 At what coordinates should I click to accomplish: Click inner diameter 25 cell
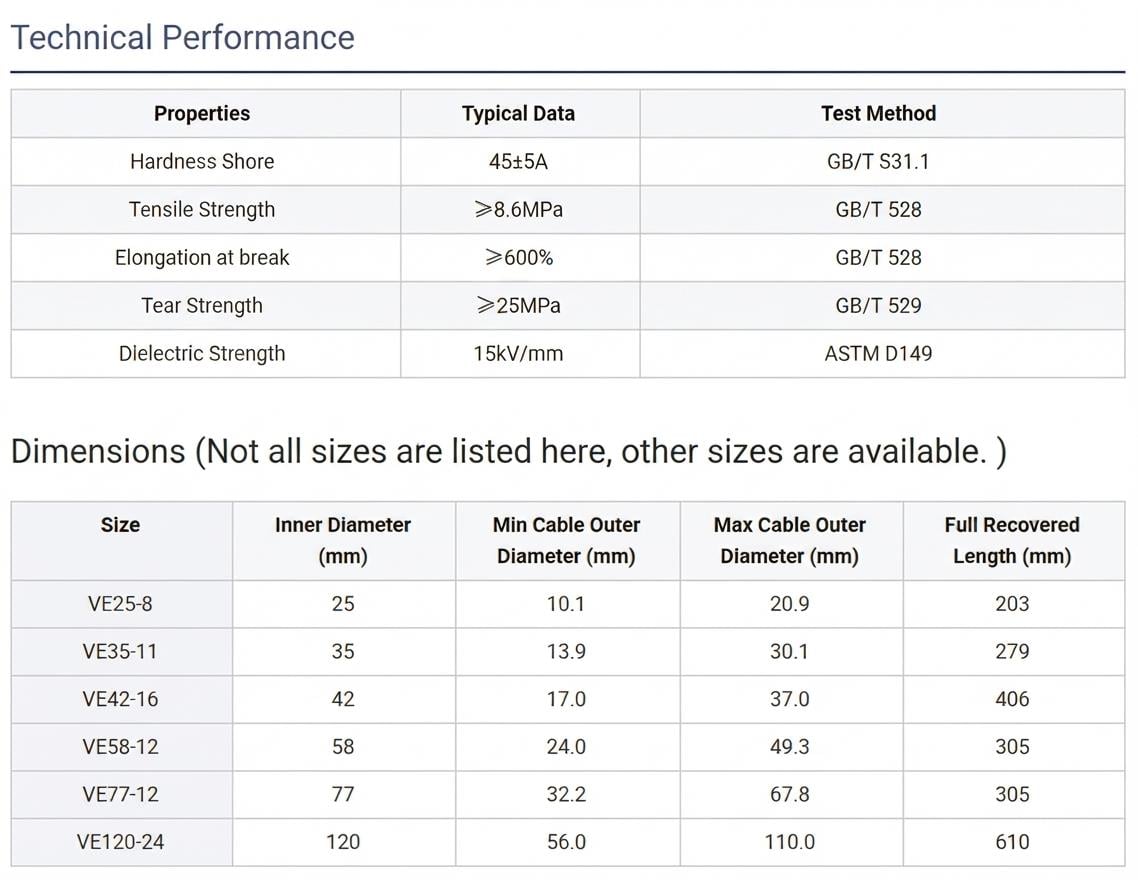pyautogui.click(x=343, y=604)
